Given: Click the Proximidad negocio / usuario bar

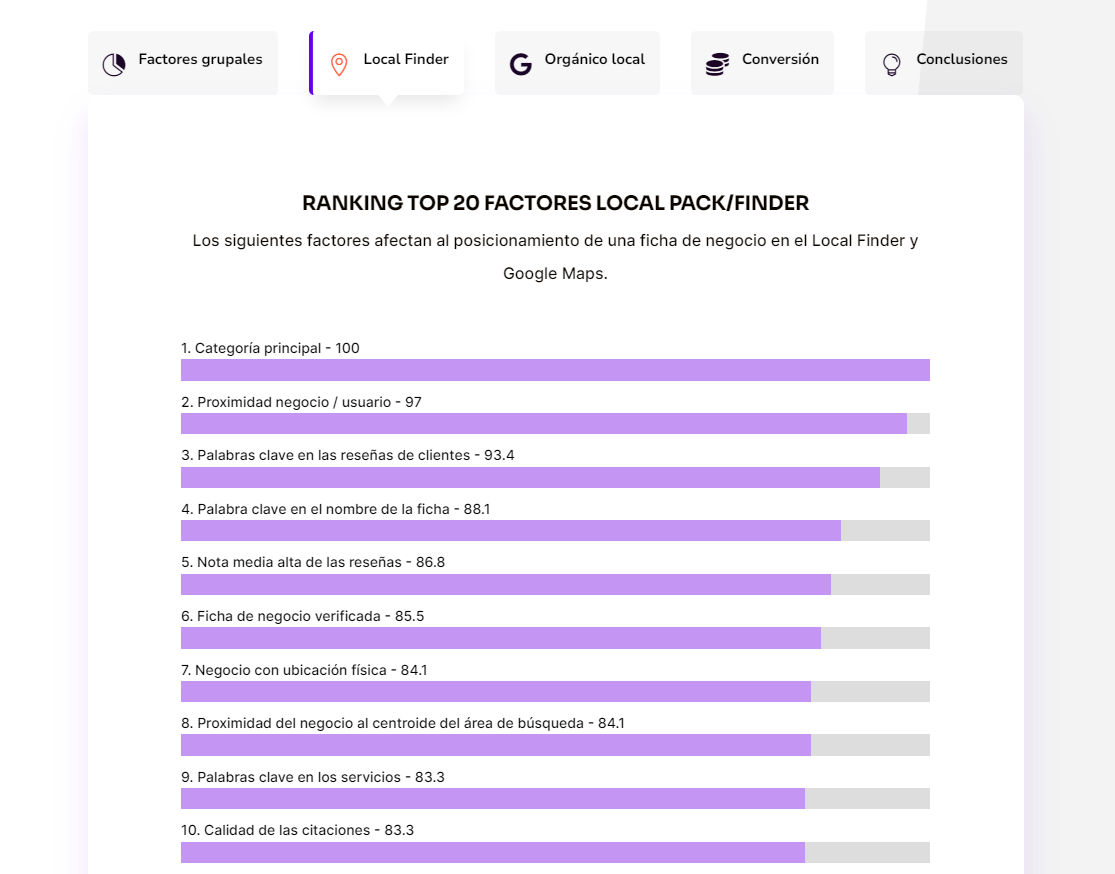Looking at the screenshot, I should (543, 424).
